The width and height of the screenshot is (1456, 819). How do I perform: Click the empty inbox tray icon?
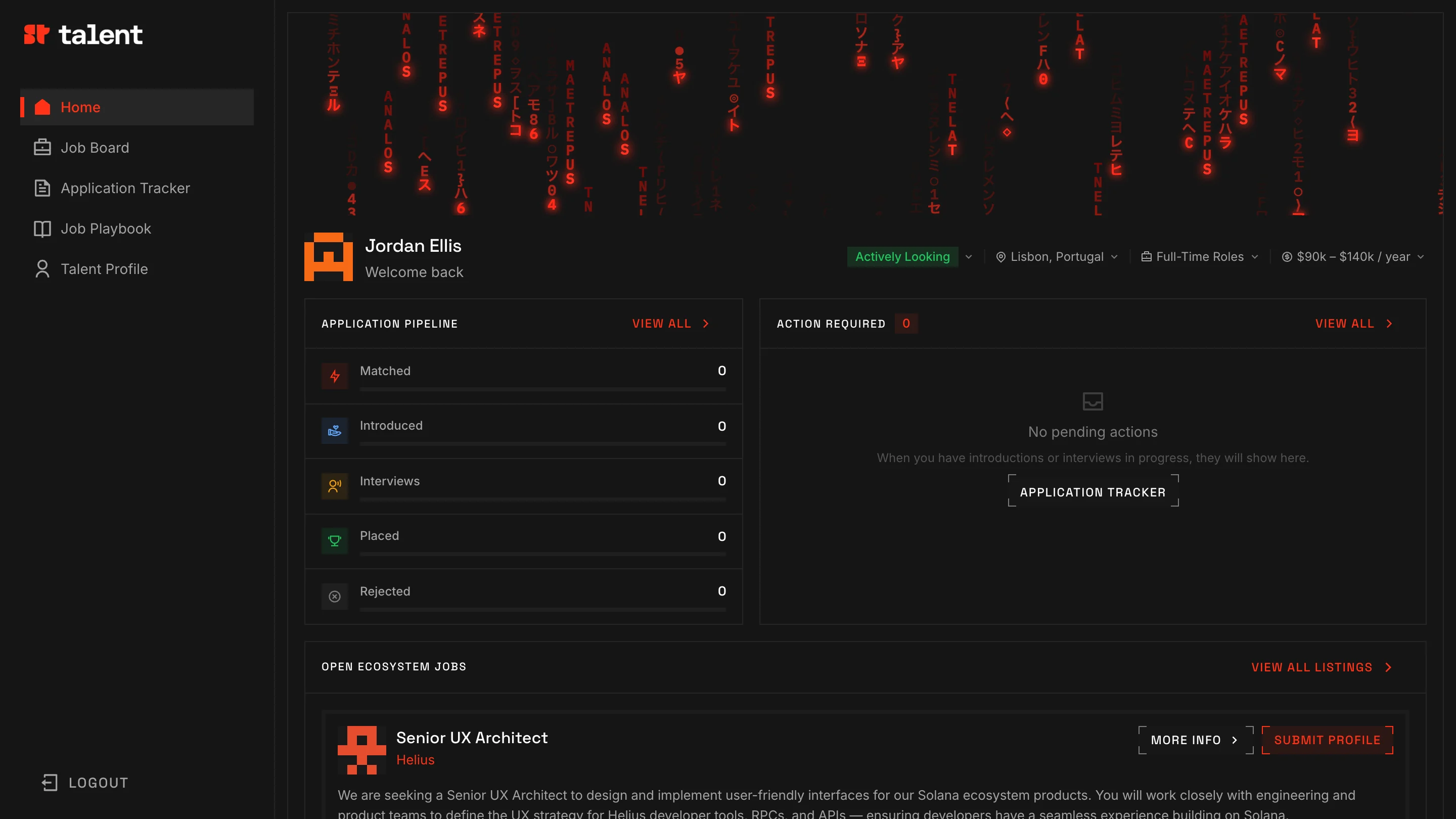click(1093, 401)
